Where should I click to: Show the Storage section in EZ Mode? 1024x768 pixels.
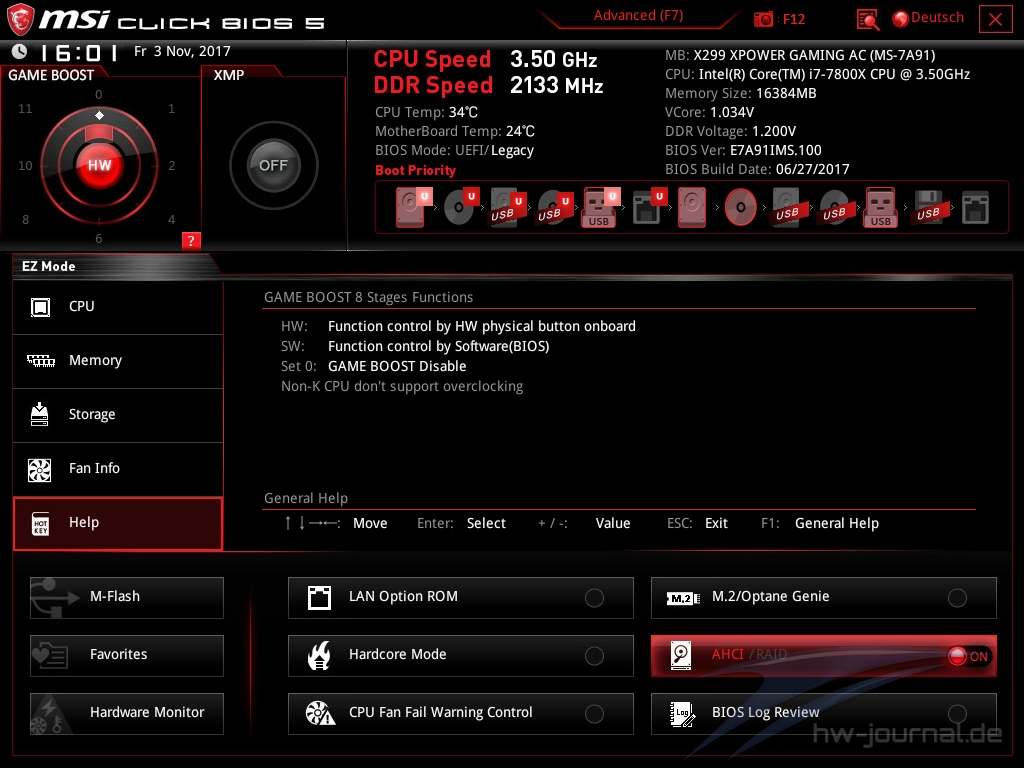pyautogui.click(x=118, y=415)
